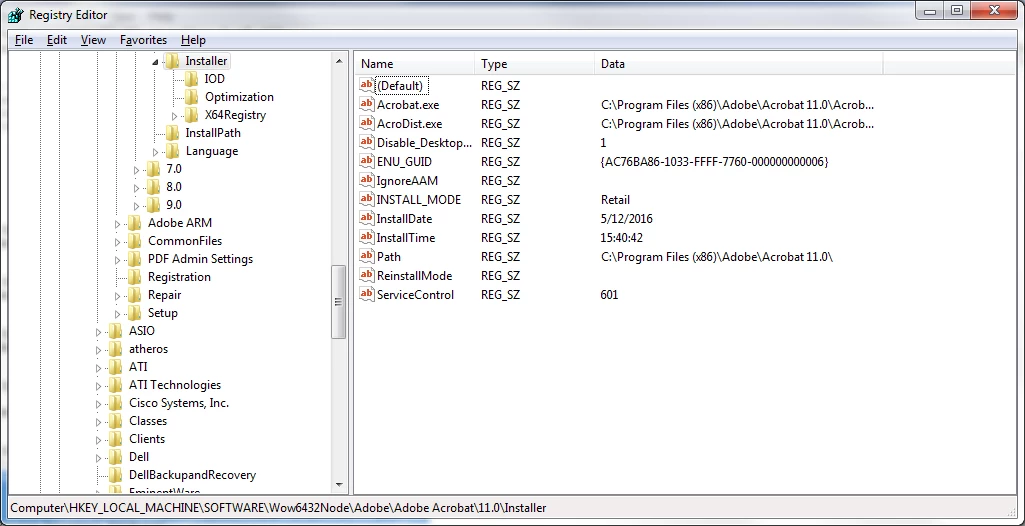The image size is (1025, 526).
Task: Expand the ASIO key
Action: [98, 332]
